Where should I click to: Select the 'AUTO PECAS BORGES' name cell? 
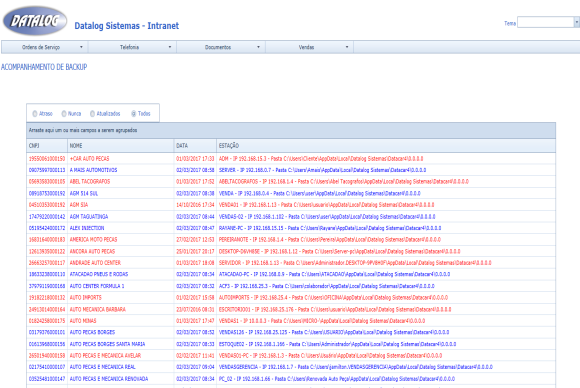tap(121, 333)
